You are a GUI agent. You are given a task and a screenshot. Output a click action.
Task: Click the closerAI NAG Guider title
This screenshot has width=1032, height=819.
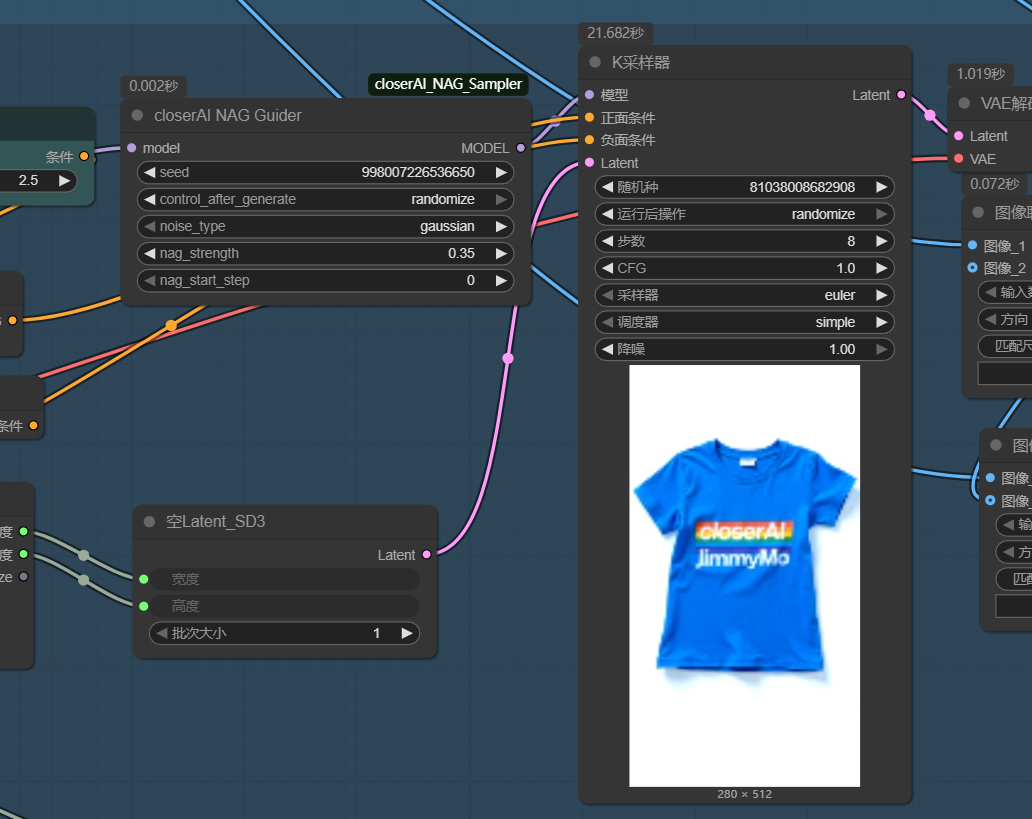228,115
